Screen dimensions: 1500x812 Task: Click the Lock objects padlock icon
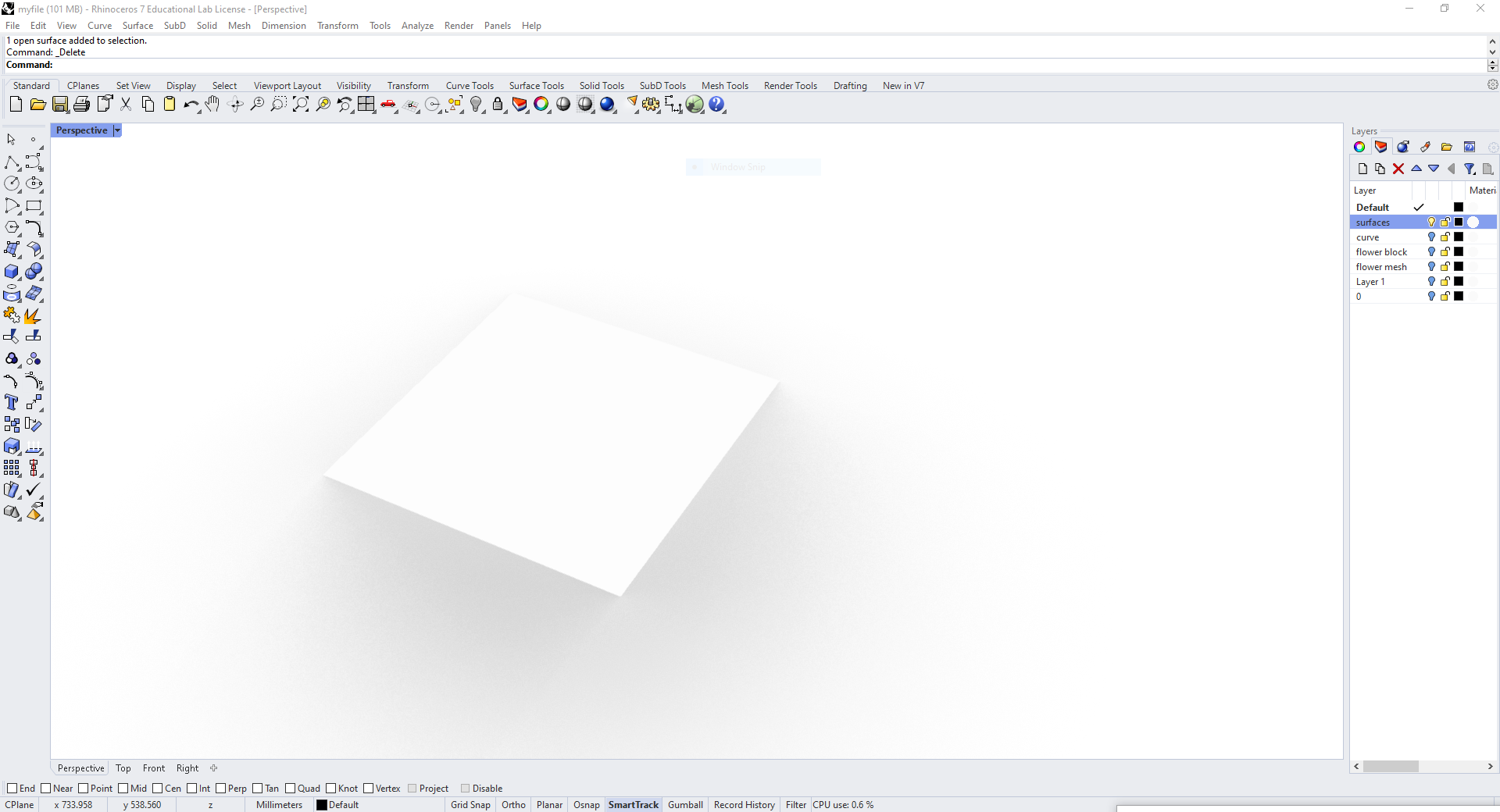point(498,105)
